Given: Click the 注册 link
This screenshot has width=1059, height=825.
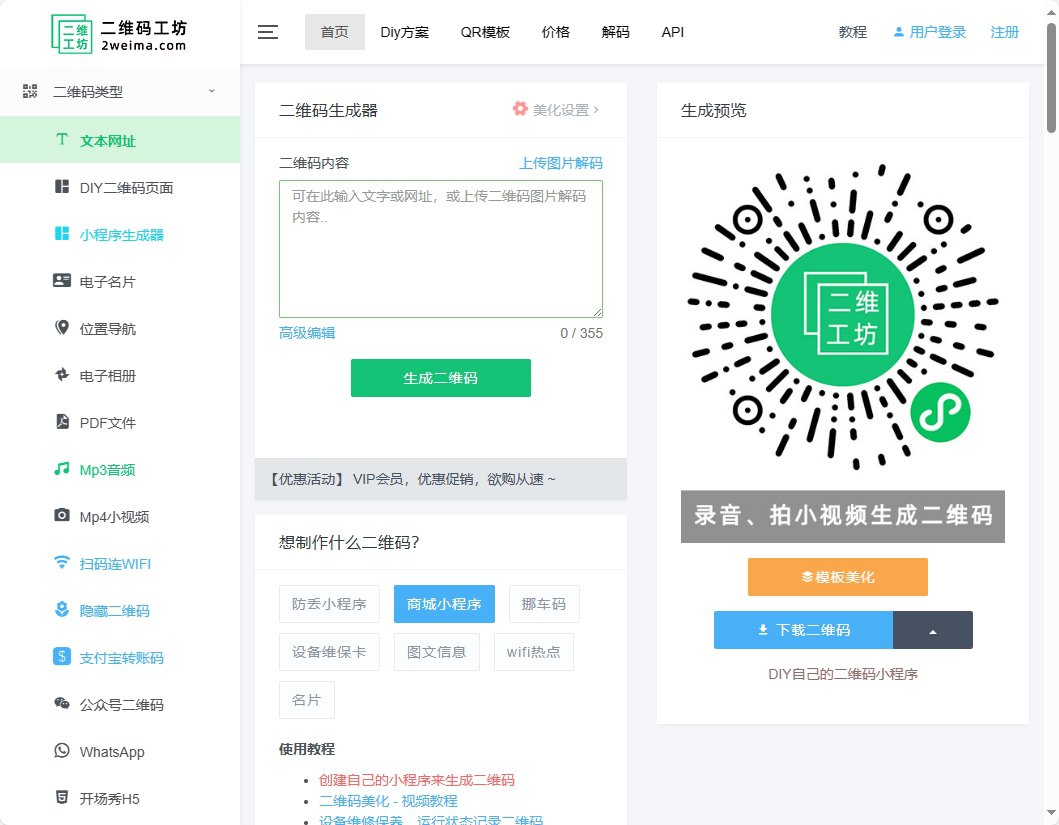Looking at the screenshot, I should (x=1004, y=32).
